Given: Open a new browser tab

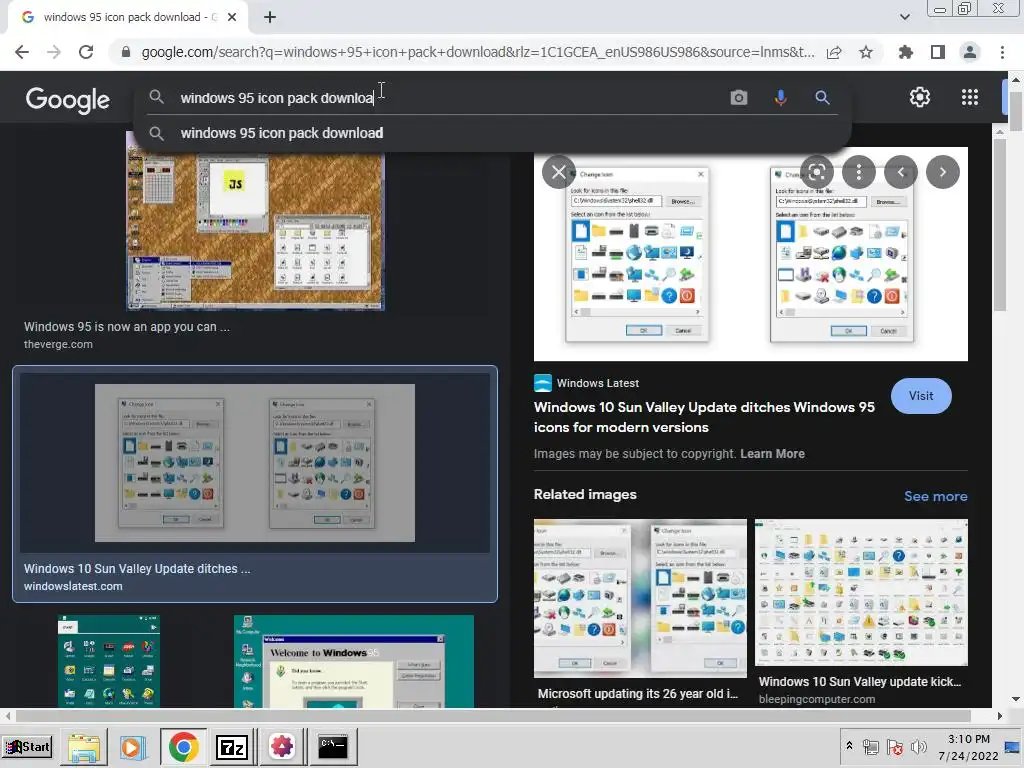Looking at the screenshot, I should tap(270, 18).
